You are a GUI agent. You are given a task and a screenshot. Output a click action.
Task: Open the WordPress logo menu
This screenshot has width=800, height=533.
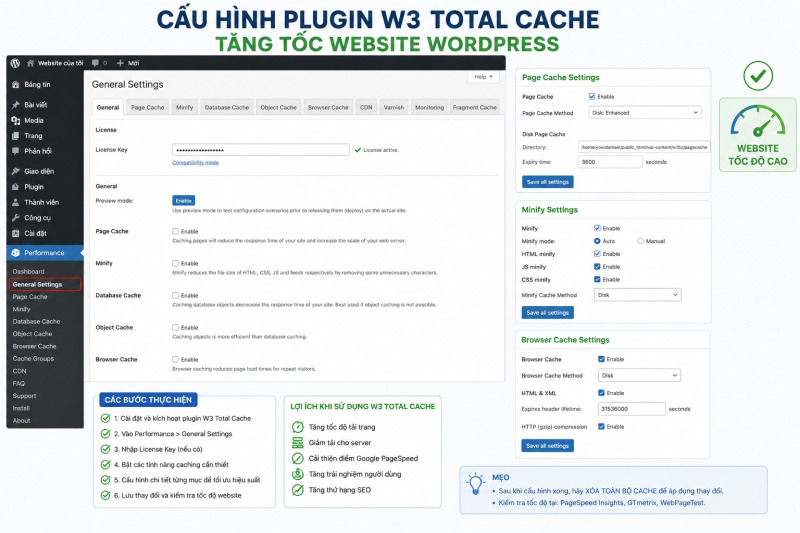point(15,63)
